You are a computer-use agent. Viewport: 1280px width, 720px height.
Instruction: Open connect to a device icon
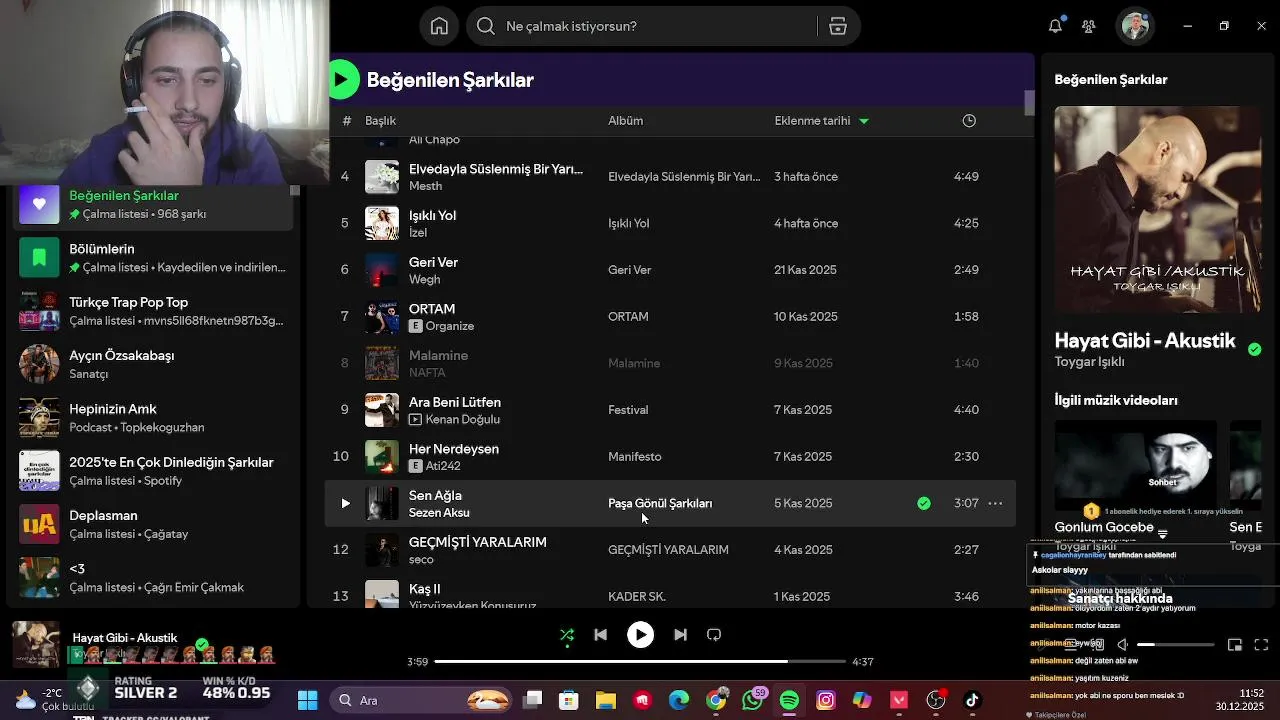tap(1097, 645)
